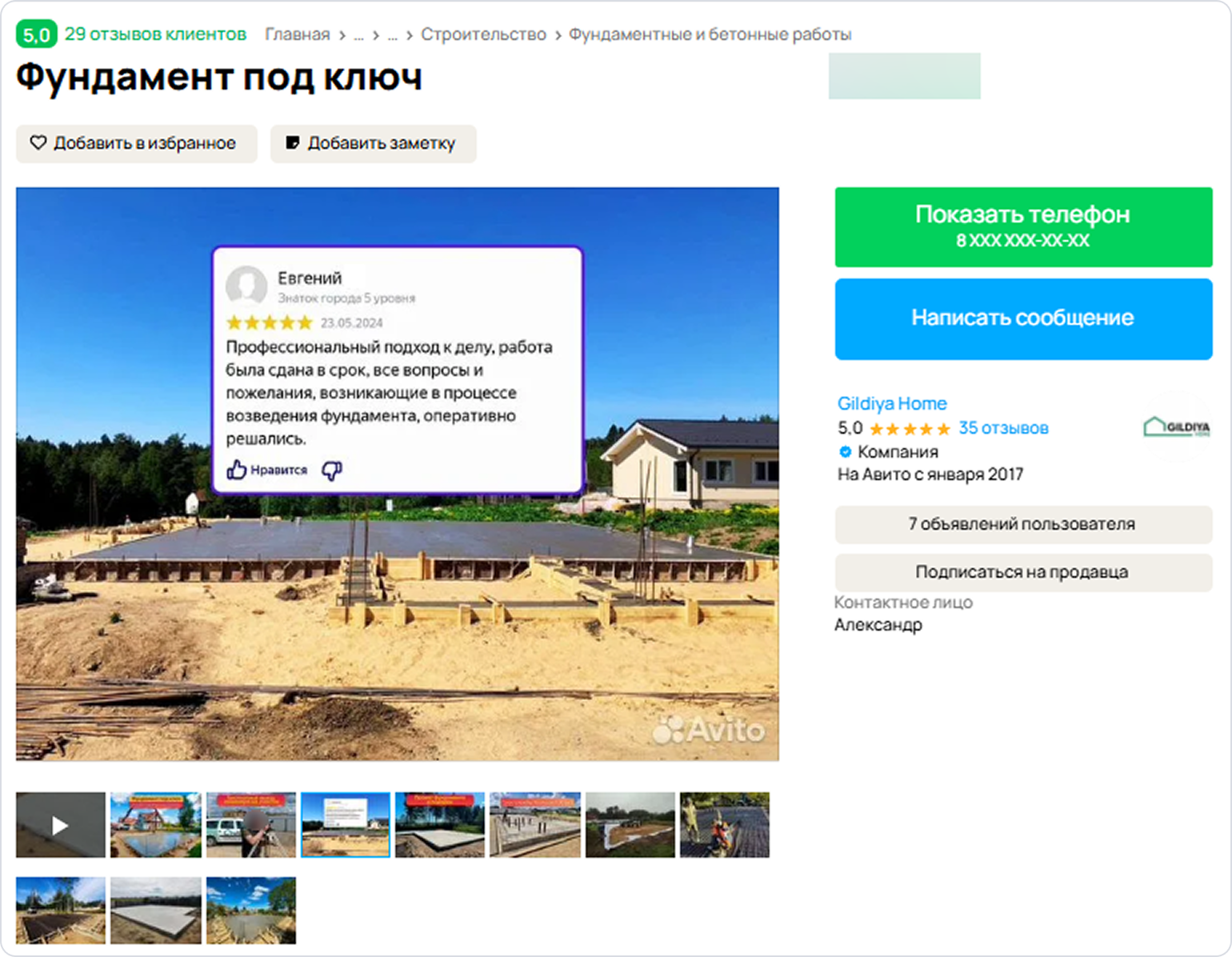Select the currently highlighted photo thumbnail
Screen dimensions: 1232x957
(x=345, y=824)
